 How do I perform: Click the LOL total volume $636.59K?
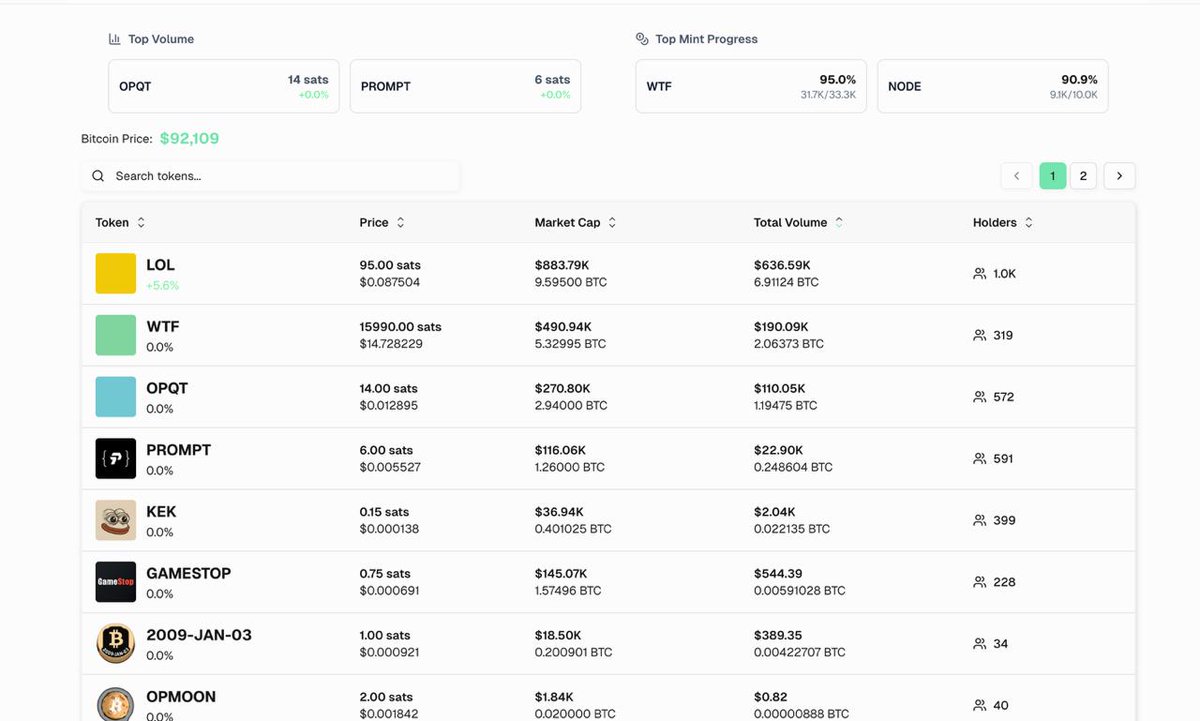pyautogui.click(x=782, y=266)
